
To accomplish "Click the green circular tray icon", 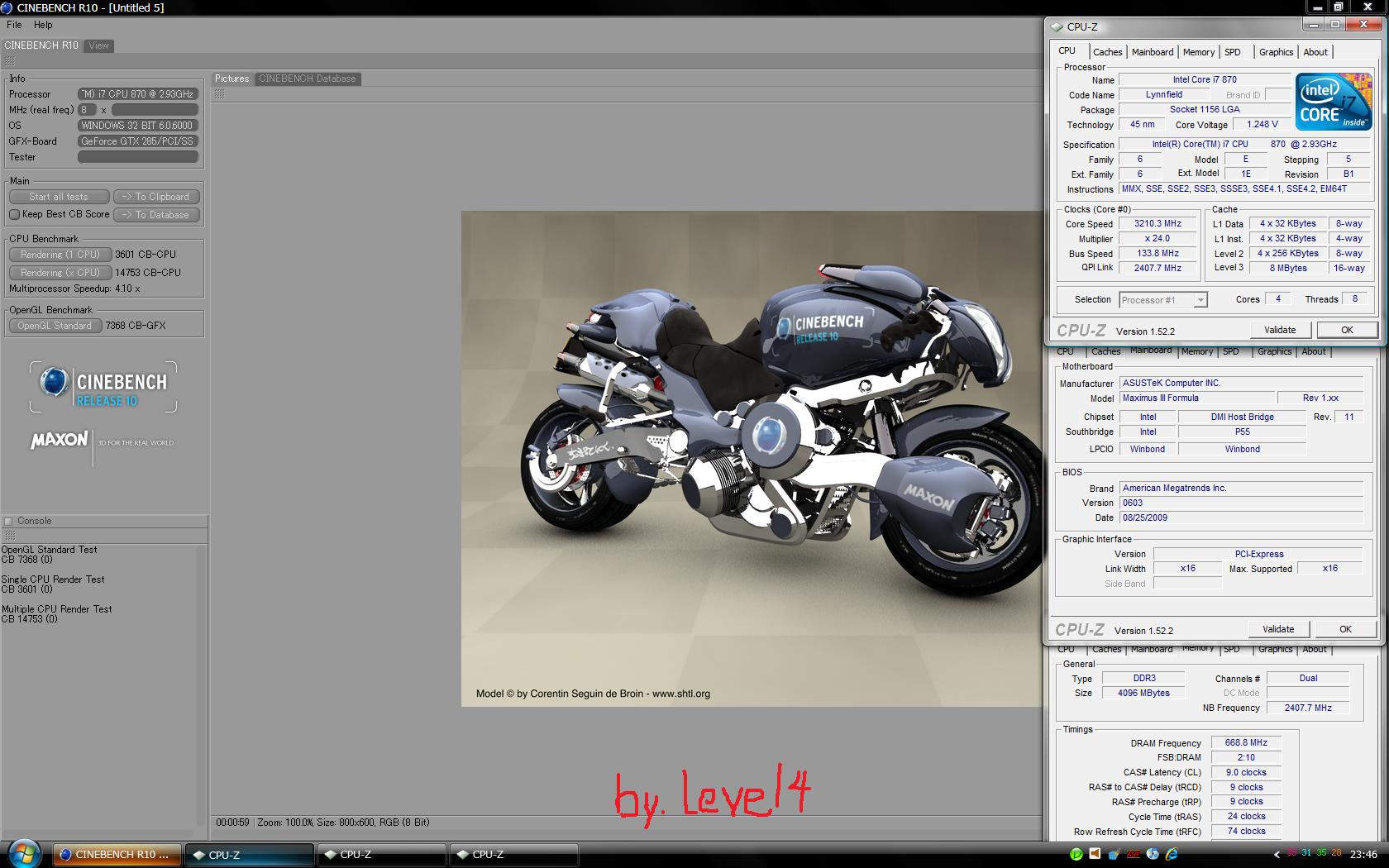I will [x=1076, y=854].
